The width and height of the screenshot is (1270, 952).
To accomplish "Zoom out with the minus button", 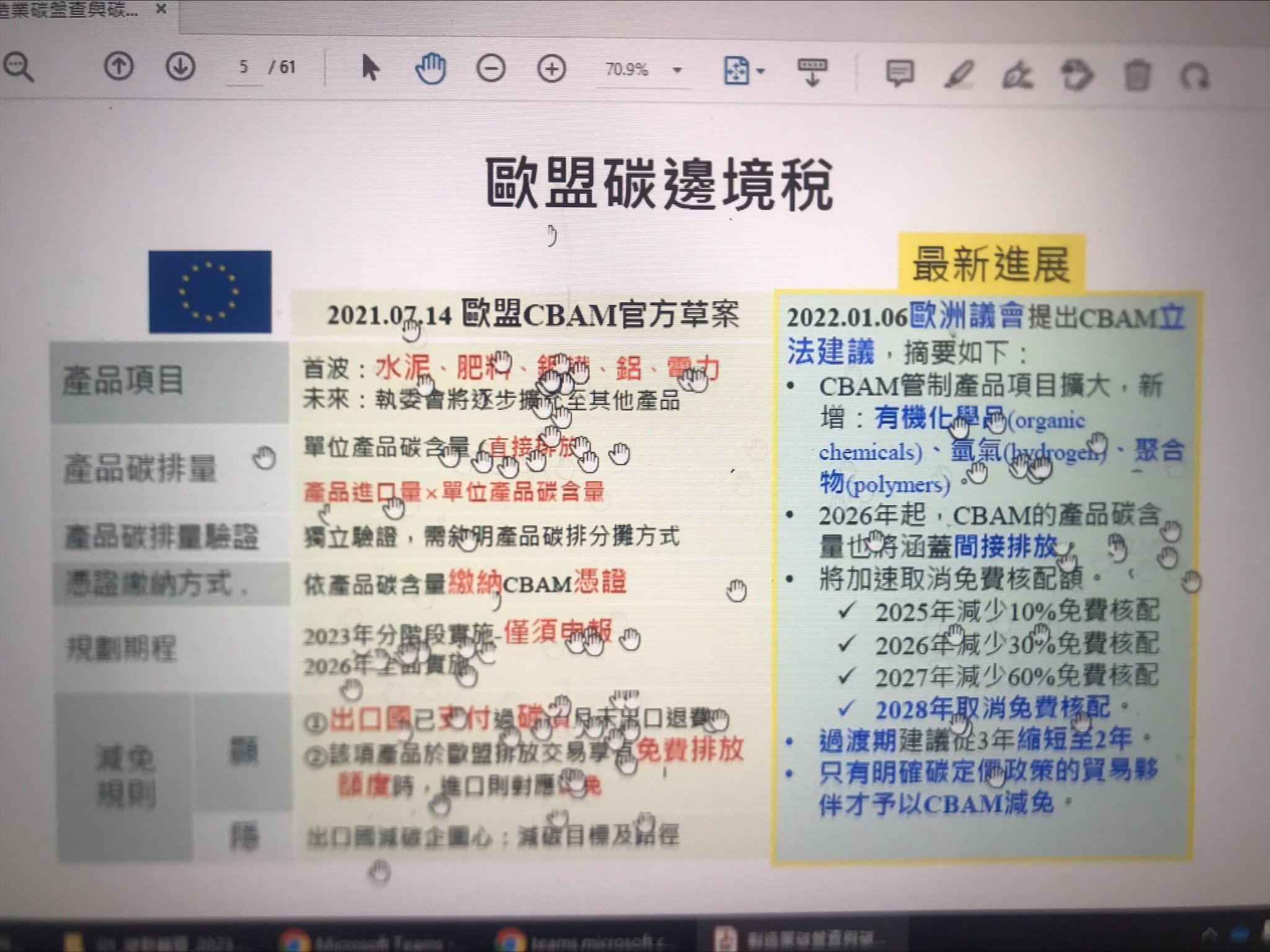I will pyautogui.click(x=491, y=69).
